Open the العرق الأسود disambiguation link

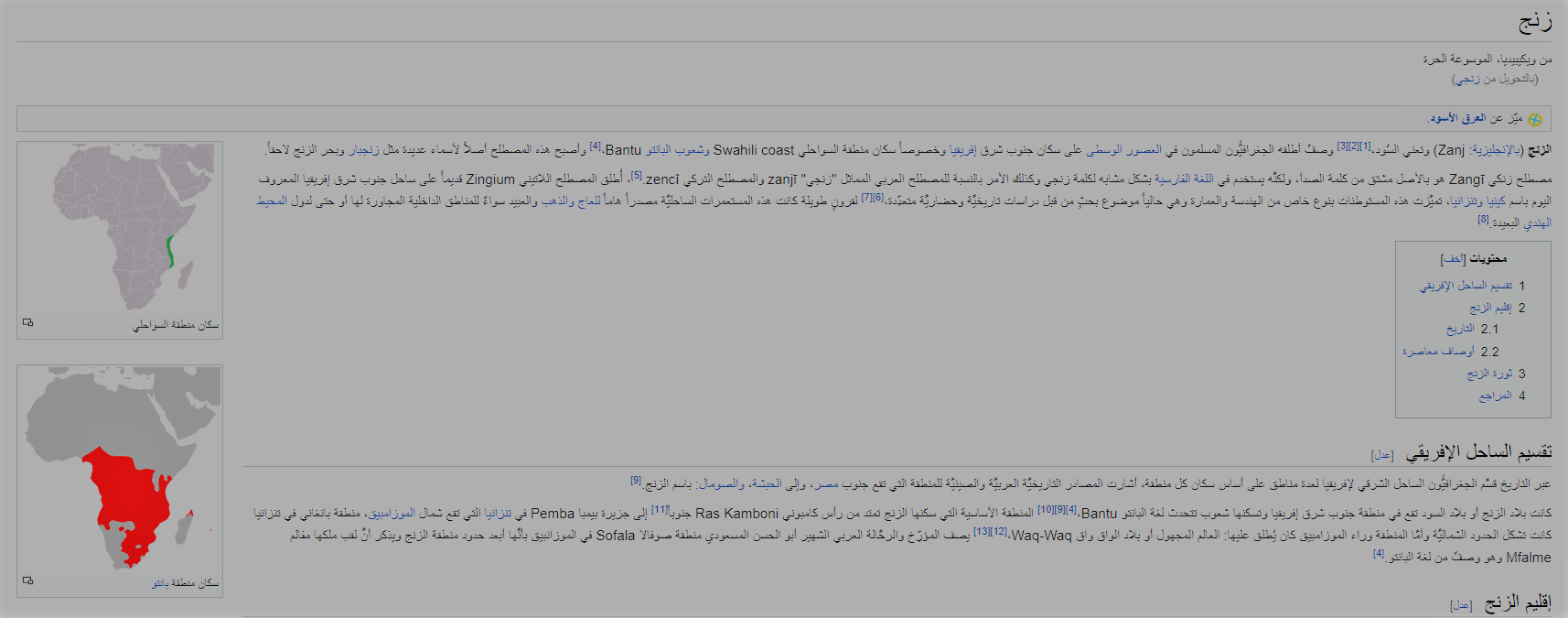point(1457,118)
